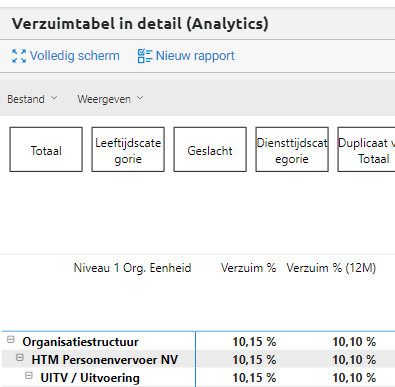Click the Verzuim % (12M) column header
The height and width of the screenshot is (387, 395).
click(331, 268)
